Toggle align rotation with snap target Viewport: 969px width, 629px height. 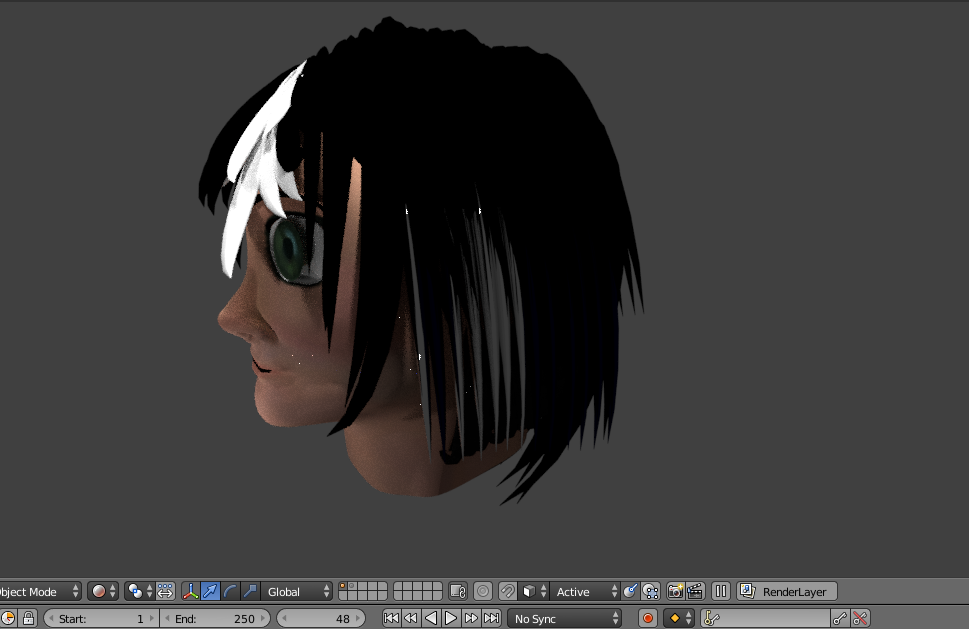pyautogui.click(x=630, y=591)
